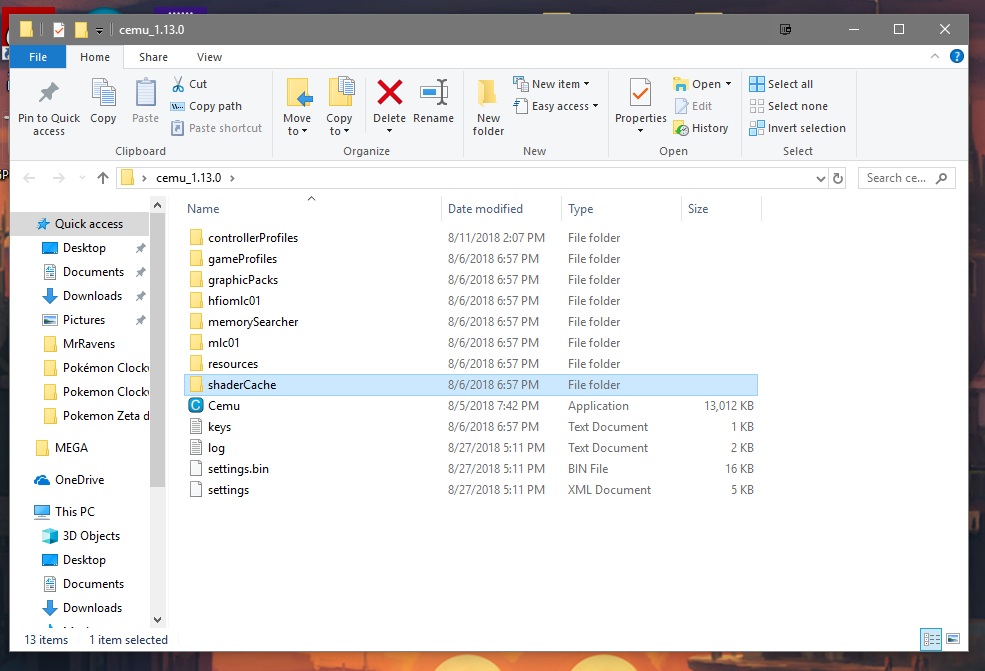The image size is (985, 671).
Task: Select the settings.bin file
Action: 471,469
